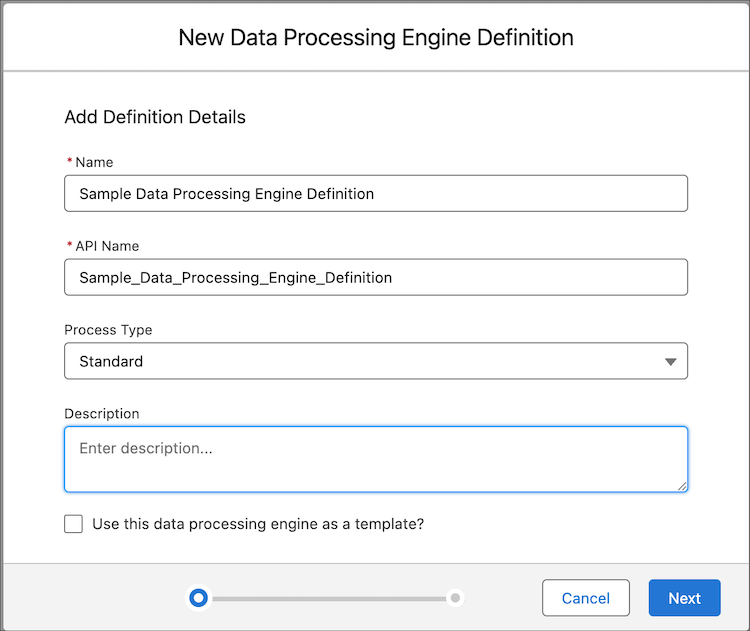The width and height of the screenshot is (750, 631).
Task: Click the second progress step indicator
Action: pos(455,598)
